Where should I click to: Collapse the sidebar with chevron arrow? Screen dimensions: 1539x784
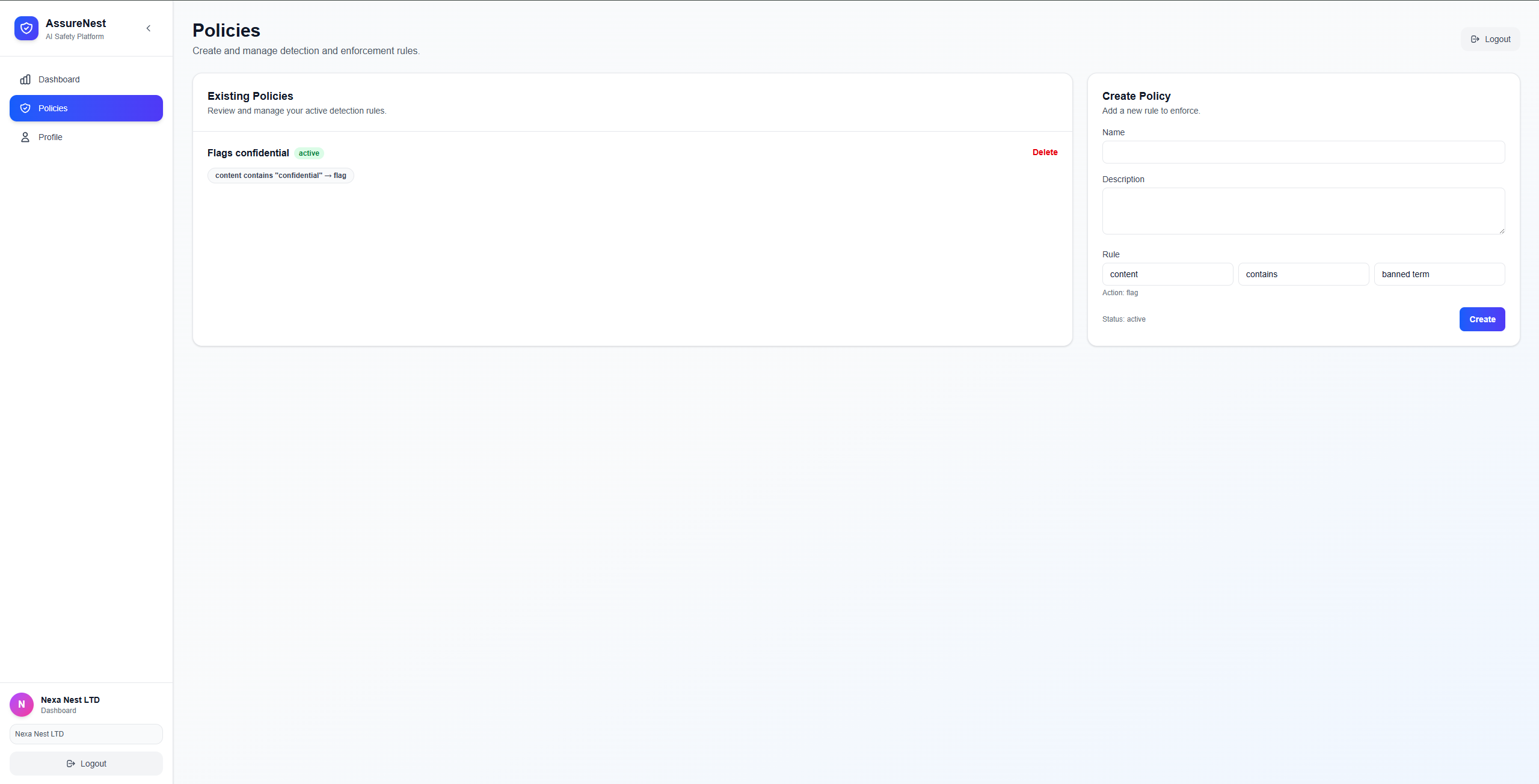coord(149,28)
